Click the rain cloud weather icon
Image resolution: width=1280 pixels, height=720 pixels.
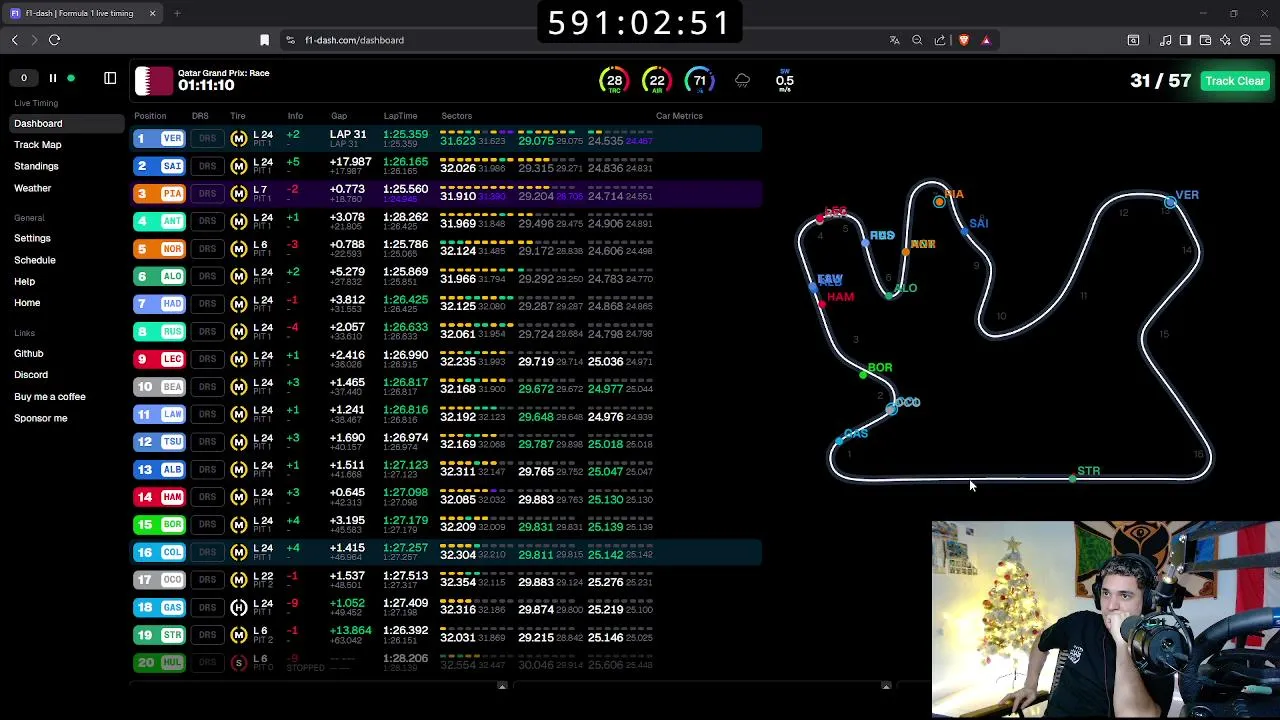click(742, 81)
